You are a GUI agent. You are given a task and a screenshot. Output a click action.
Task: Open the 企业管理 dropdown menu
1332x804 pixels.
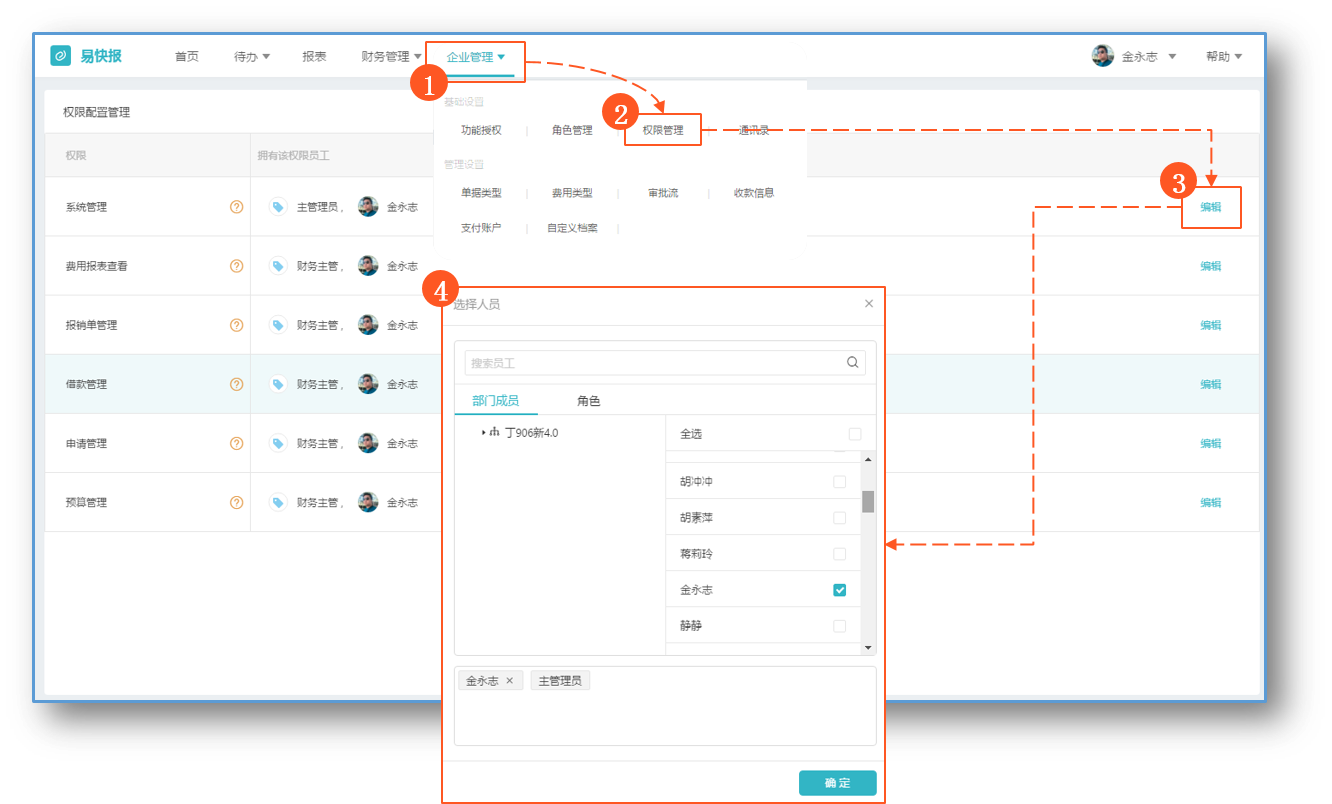(475, 57)
